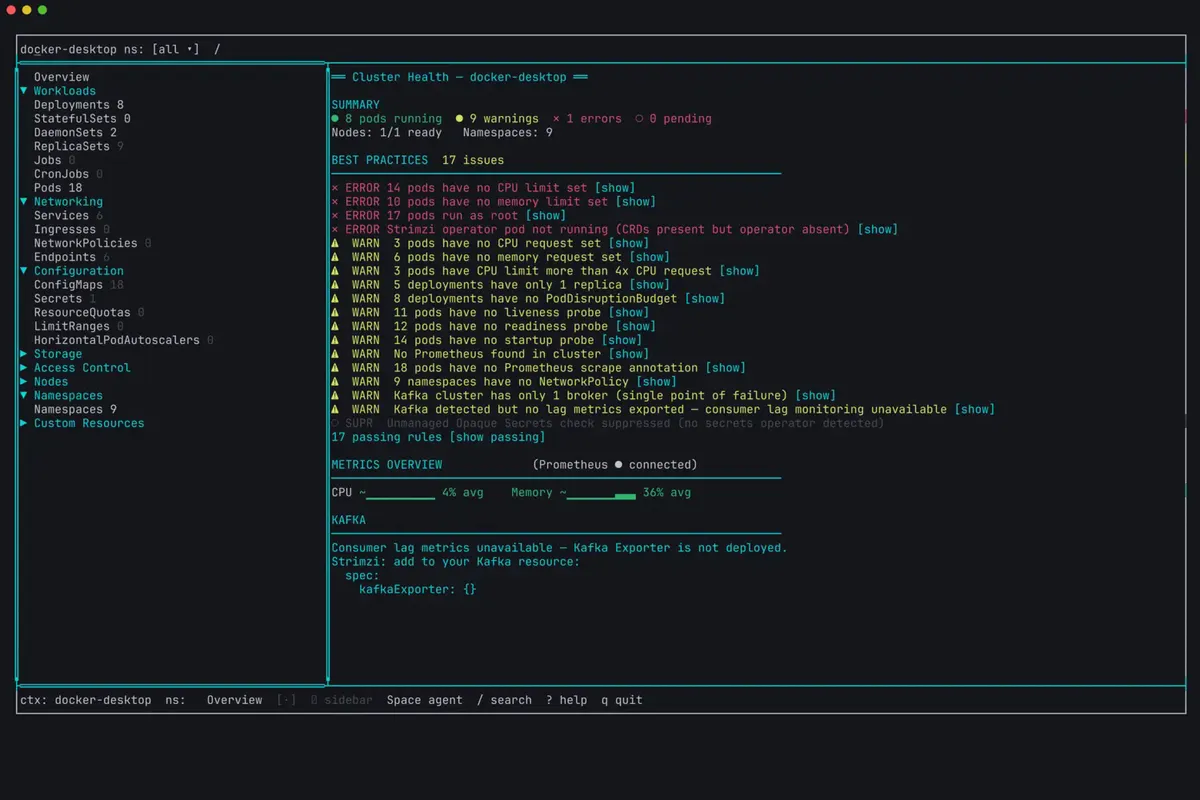The height and width of the screenshot is (800, 1200).
Task: Show pods with no memory request
Action: pyautogui.click(x=650, y=257)
